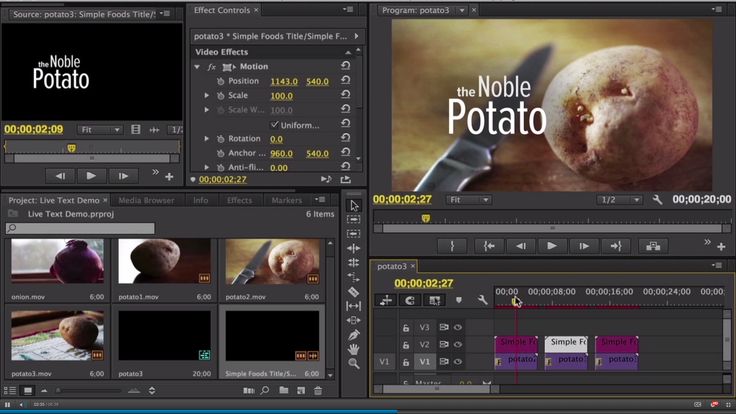Toggle lock on V3 track

(x=406, y=328)
